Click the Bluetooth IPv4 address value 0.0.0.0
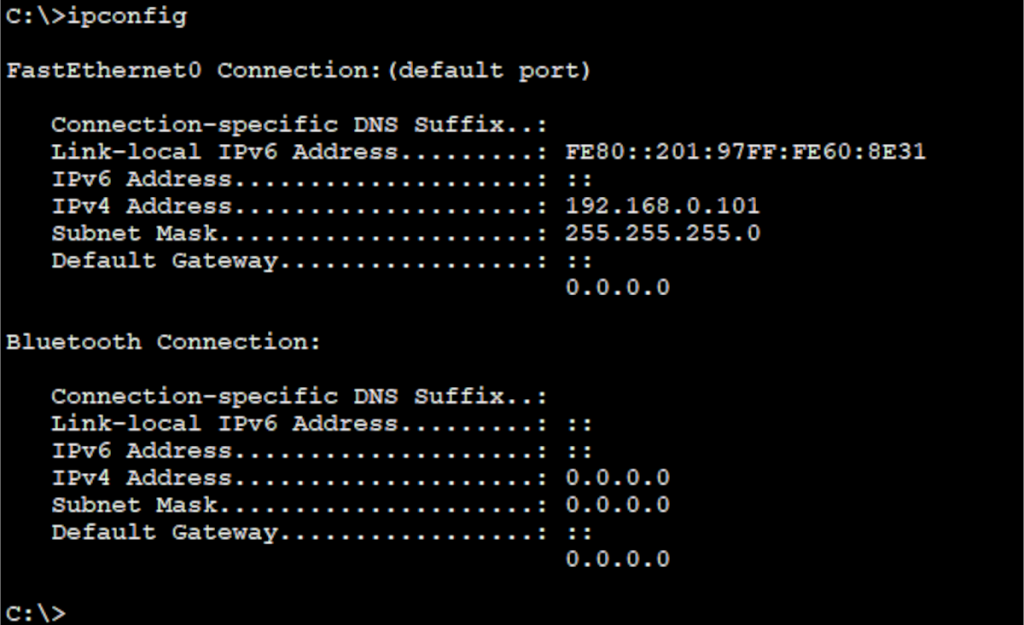The height and width of the screenshot is (625, 1024). (x=617, y=478)
